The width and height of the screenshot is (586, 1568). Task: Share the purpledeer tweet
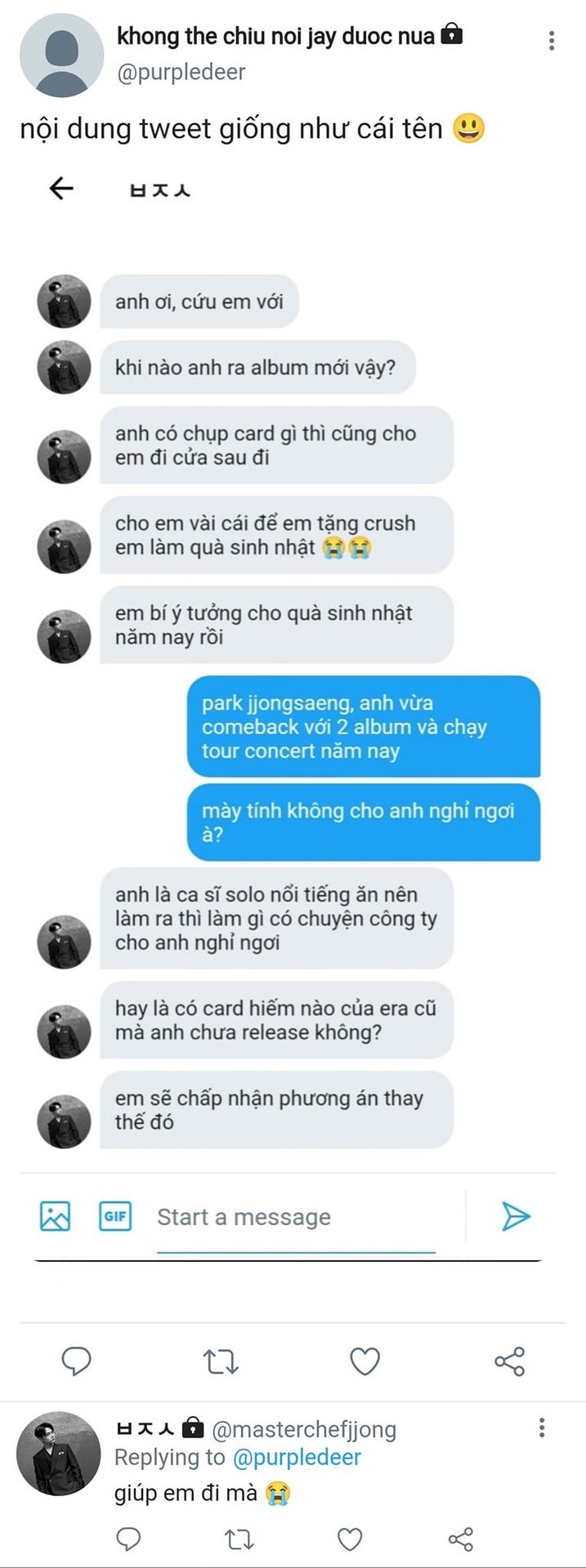click(509, 1361)
